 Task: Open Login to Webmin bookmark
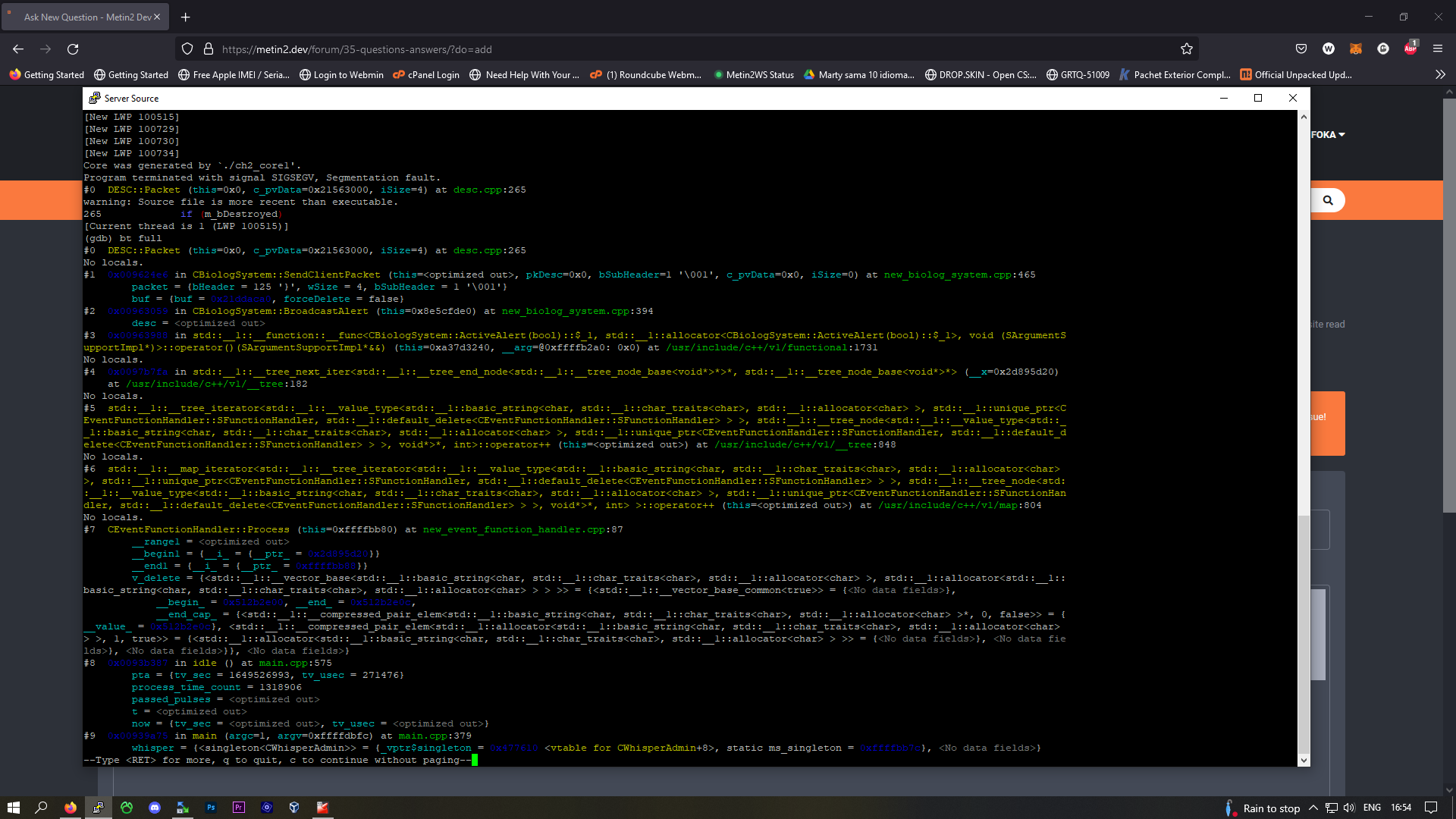(x=341, y=74)
